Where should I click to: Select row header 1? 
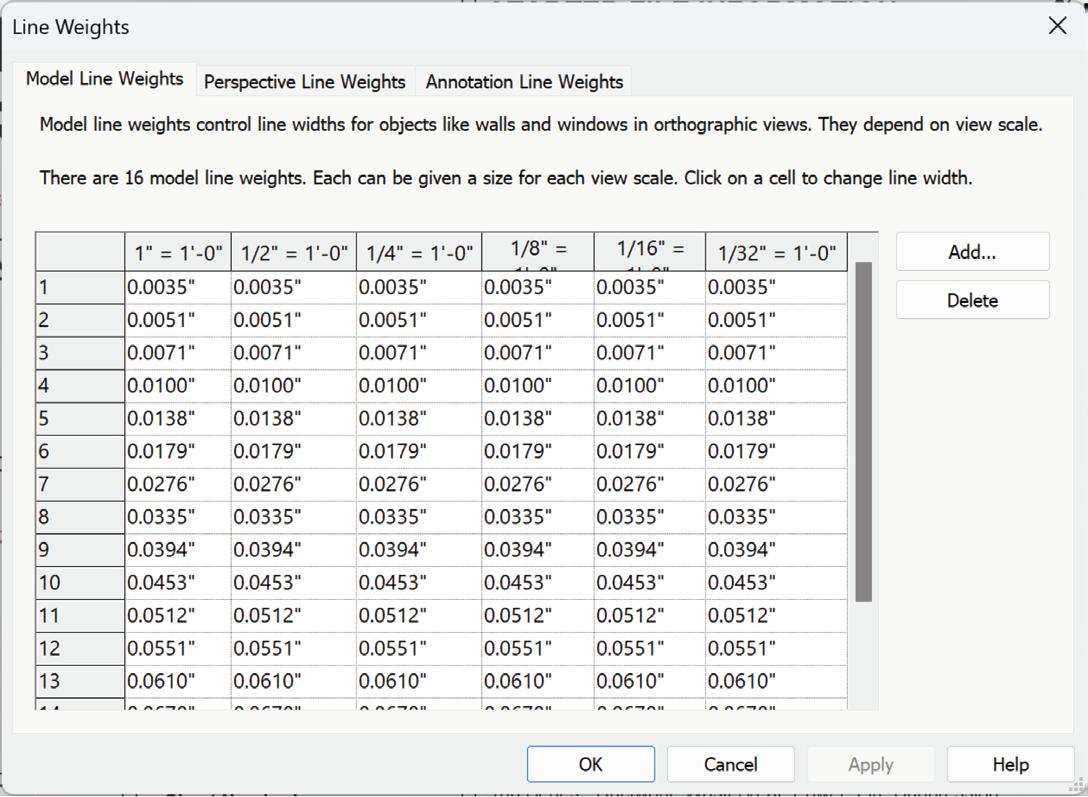tap(80, 287)
